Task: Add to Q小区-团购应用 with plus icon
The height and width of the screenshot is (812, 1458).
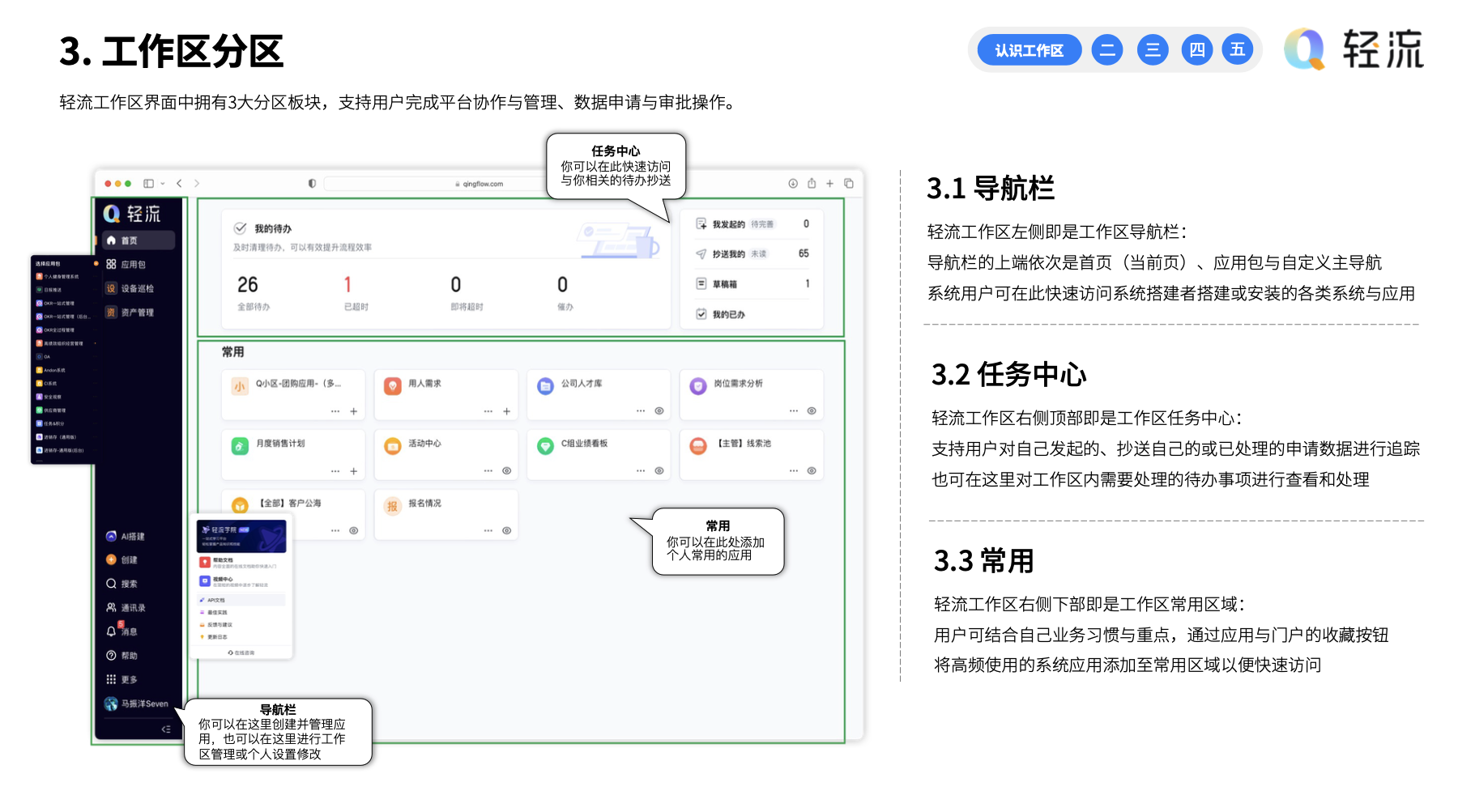Action: [354, 411]
